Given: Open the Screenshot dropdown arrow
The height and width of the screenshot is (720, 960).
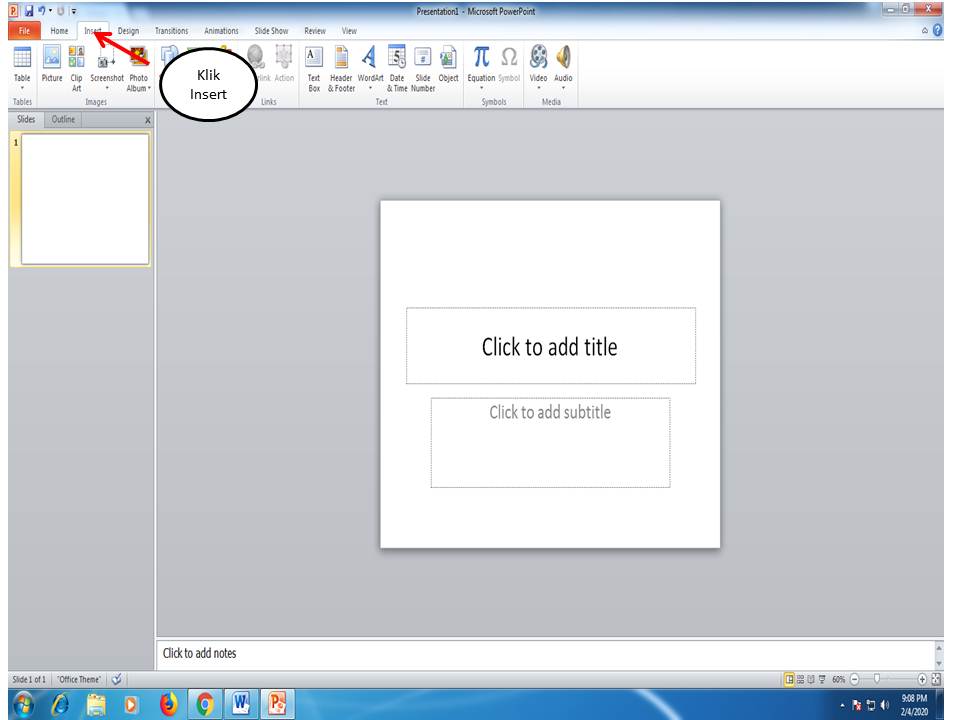Looking at the screenshot, I should 107,88.
